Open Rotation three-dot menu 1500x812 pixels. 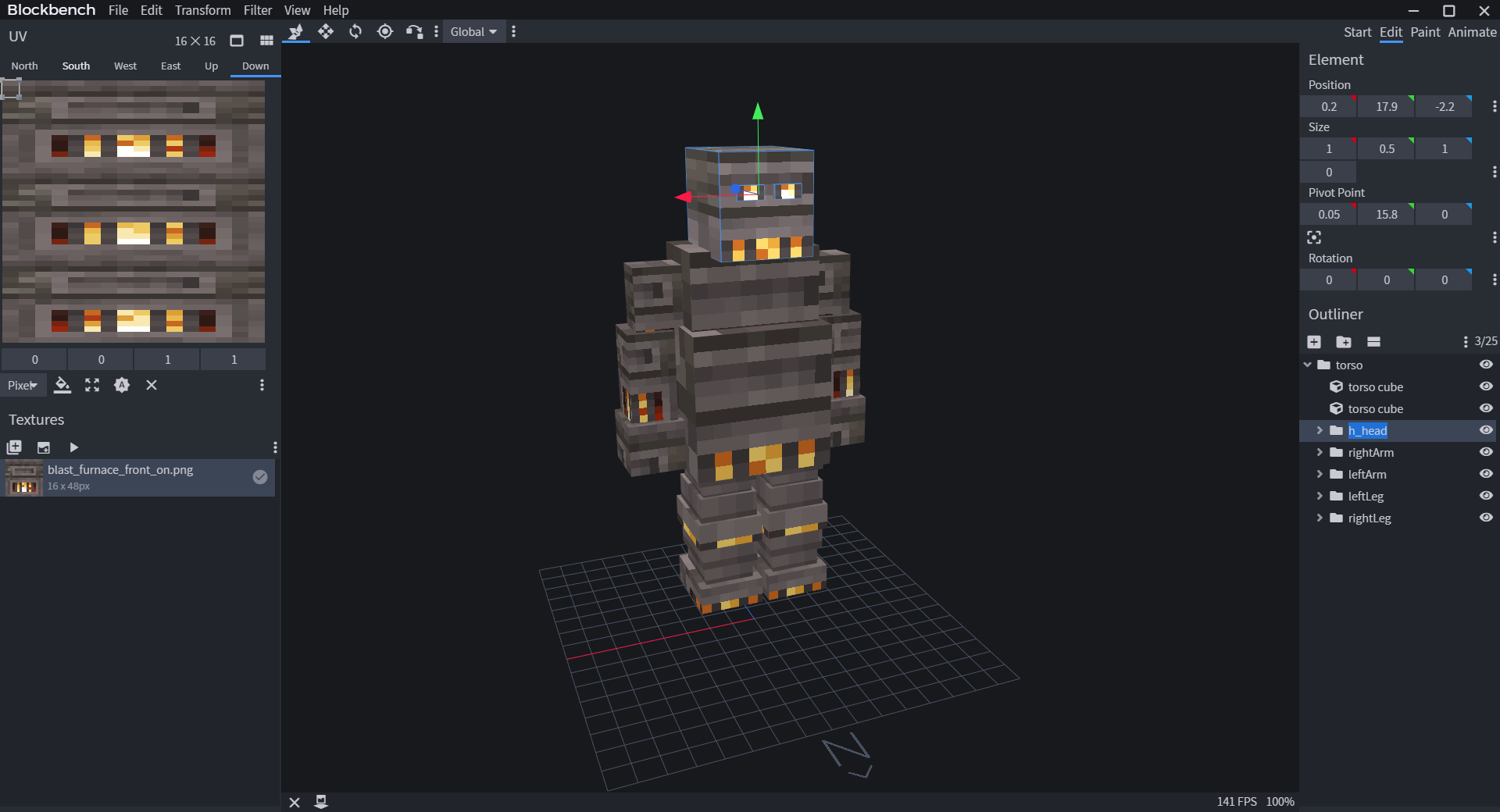coord(1494,280)
